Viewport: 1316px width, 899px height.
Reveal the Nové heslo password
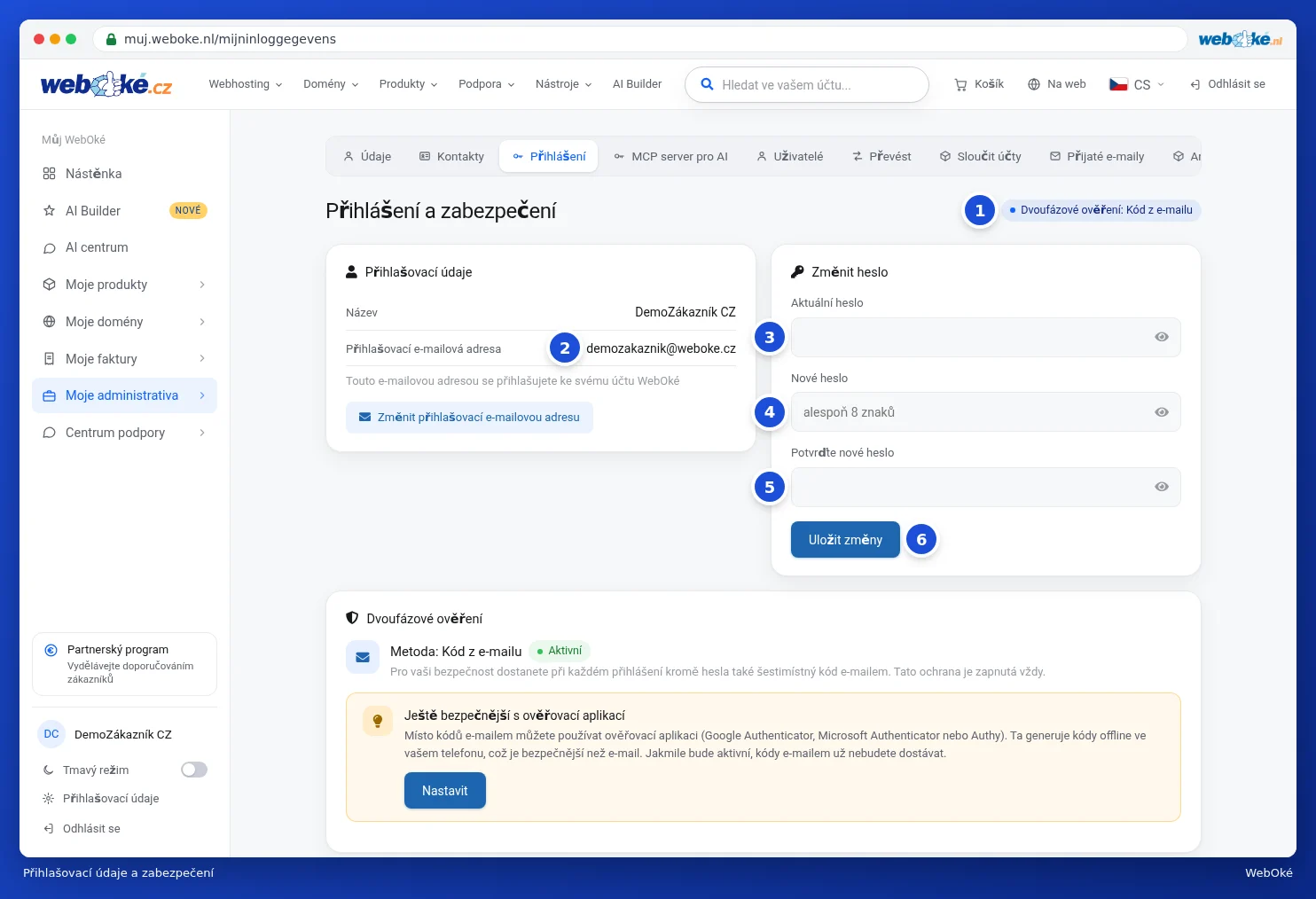point(1162,412)
